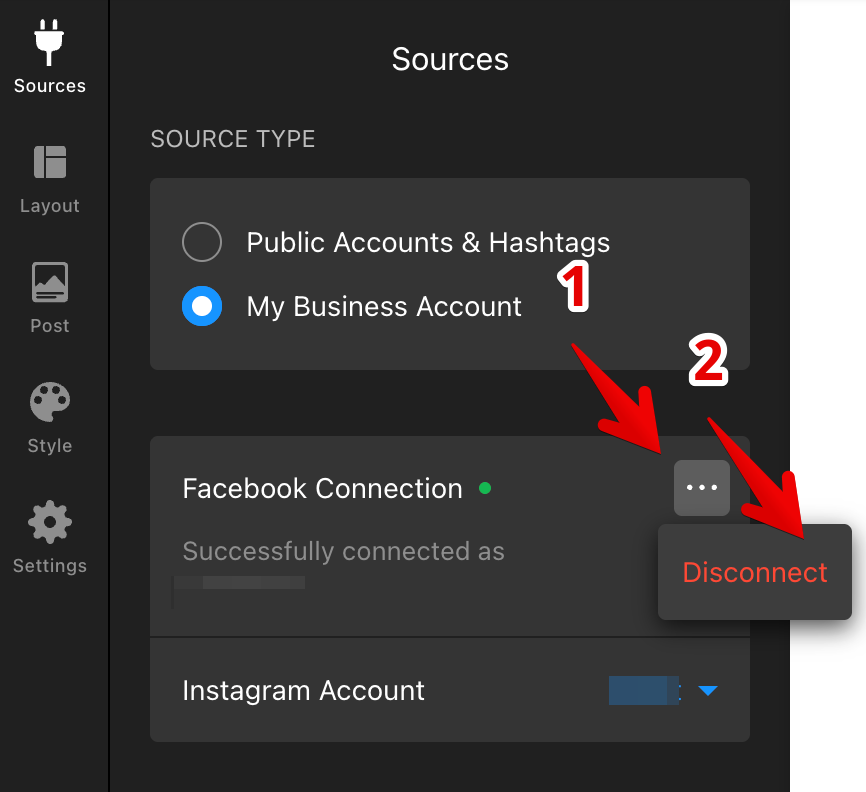Screen dimensions: 866x792
Task: Choose Disconnect from the popup menu
Action: click(x=754, y=572)
